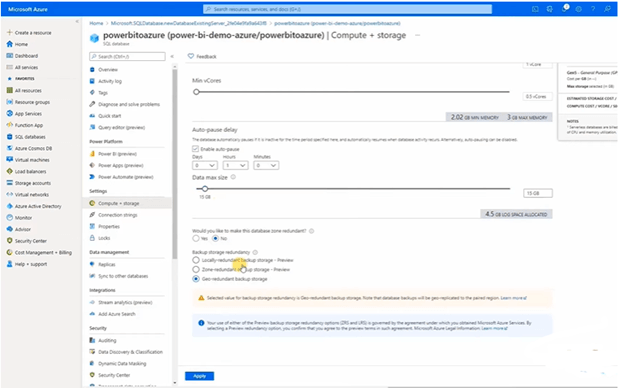The height and width of the screenshot is (388, 624).
Task: Click the Data max size slider handle
Action: [x=205, y=189]
